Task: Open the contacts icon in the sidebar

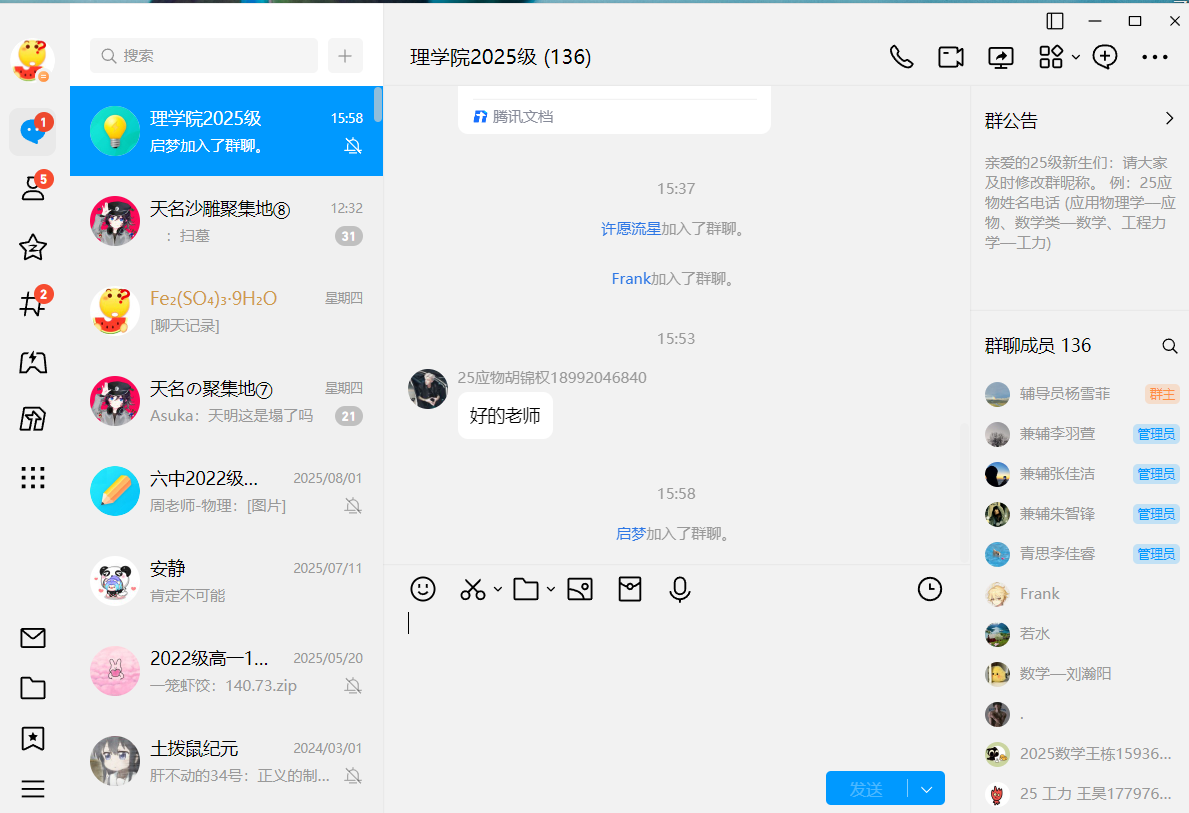Action: pyautogui.click(x=33, y=189)
